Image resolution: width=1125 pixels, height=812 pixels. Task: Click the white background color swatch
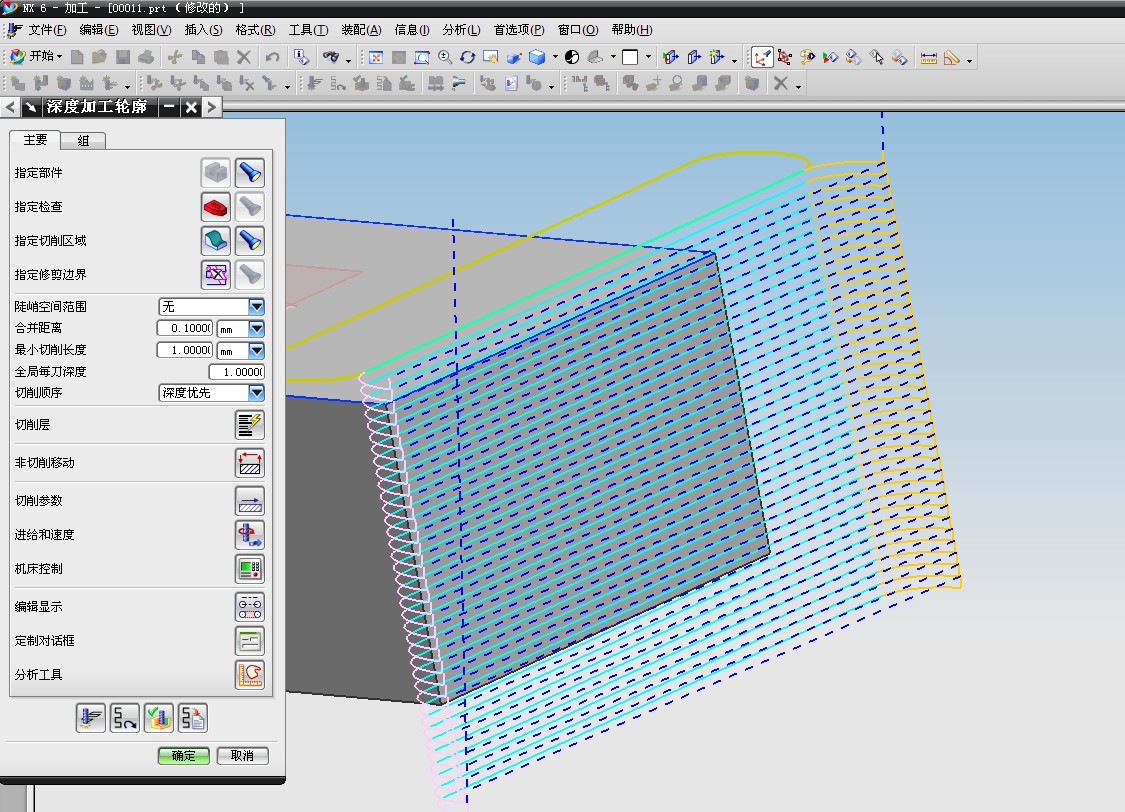click(630, 57)
